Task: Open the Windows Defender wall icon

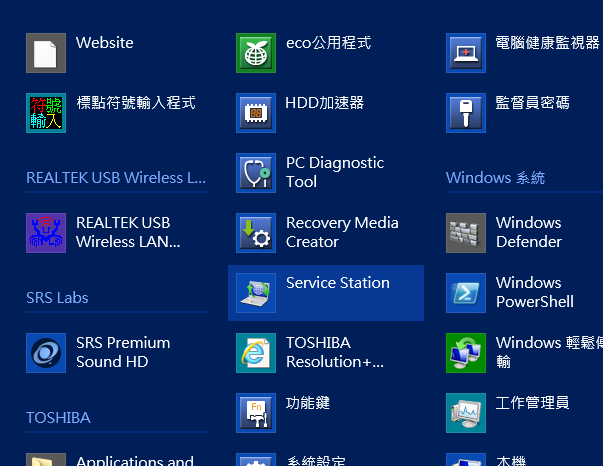Action: tap(466, 233)
